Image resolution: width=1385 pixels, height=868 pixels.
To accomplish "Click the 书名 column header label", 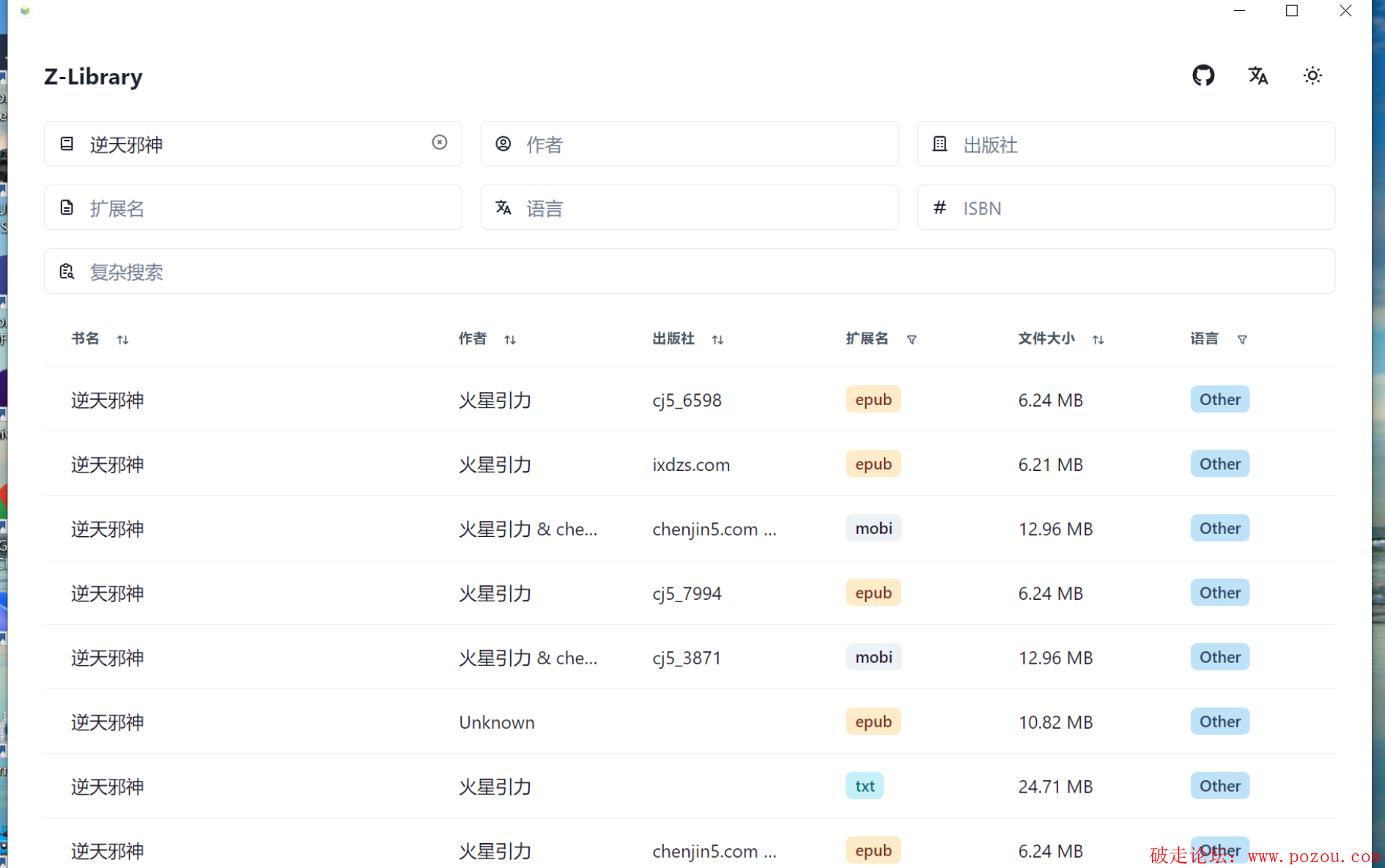I will pos(85,338).
